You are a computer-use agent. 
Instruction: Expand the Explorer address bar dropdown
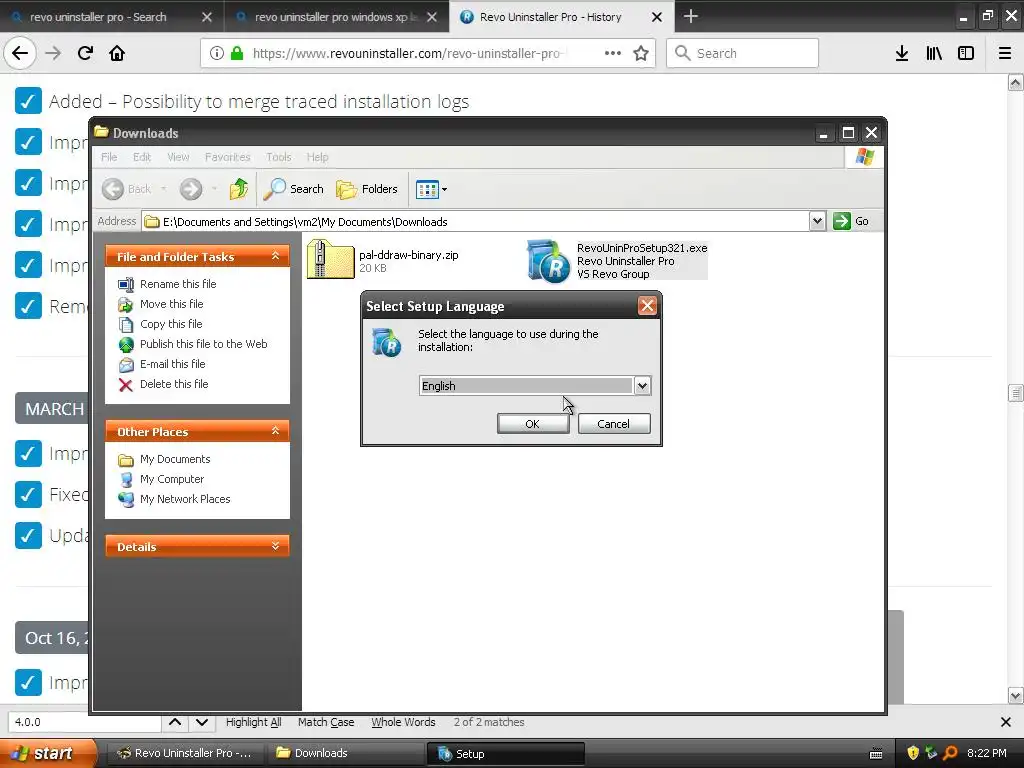click(x=817, y=221)
